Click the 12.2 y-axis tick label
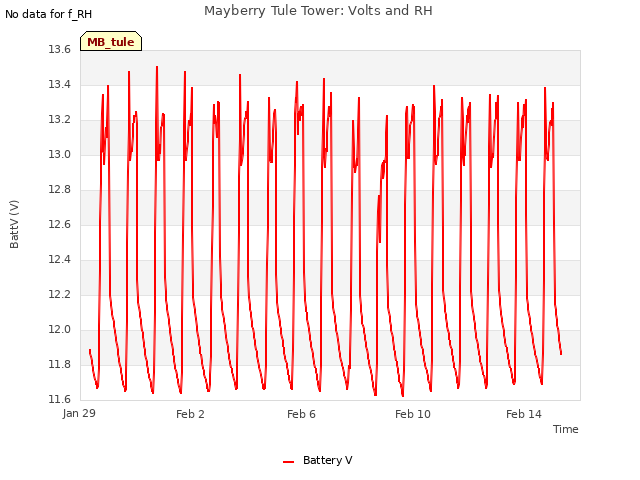The height and width of the screenshot is (480, 640). [60, 294]
